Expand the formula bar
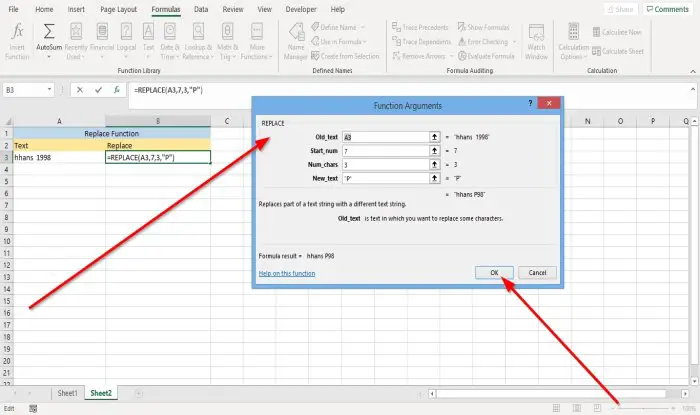 click(693, 89)
